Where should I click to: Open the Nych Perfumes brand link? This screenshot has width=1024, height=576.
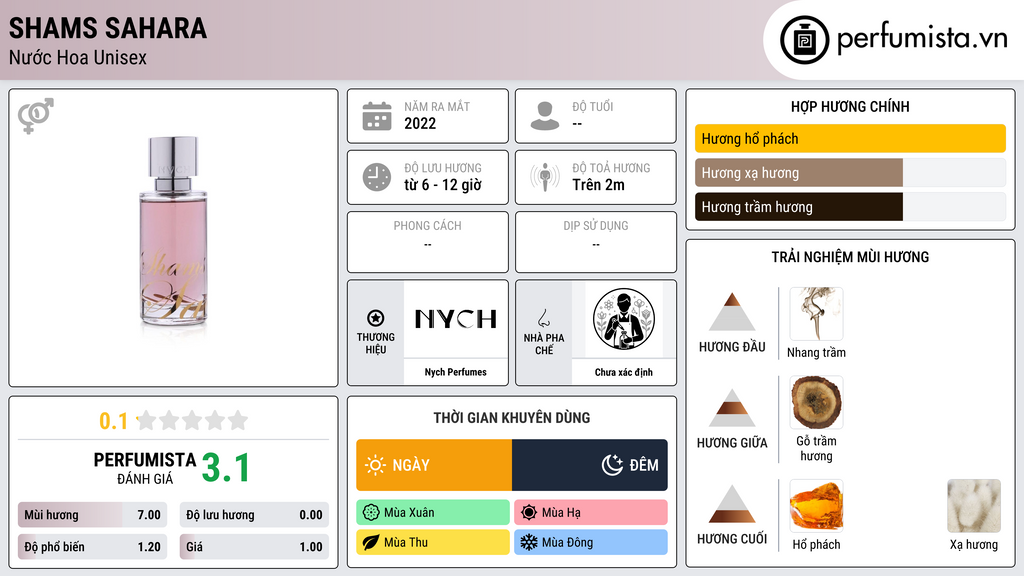tap(456, 372)
